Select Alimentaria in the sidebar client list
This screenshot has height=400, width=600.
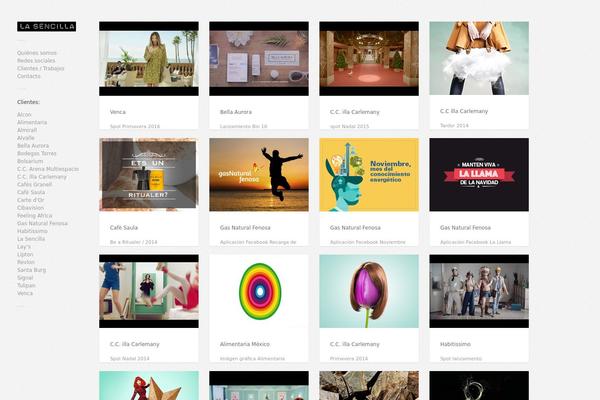32,122
